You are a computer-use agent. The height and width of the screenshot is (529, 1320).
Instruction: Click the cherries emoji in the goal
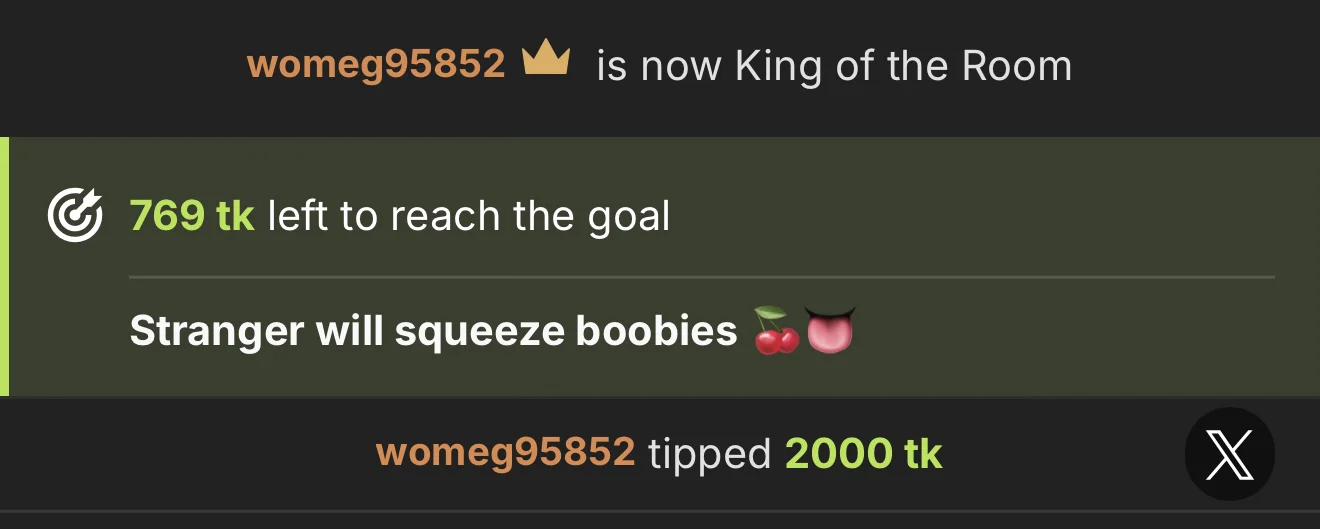coord(776,331)
